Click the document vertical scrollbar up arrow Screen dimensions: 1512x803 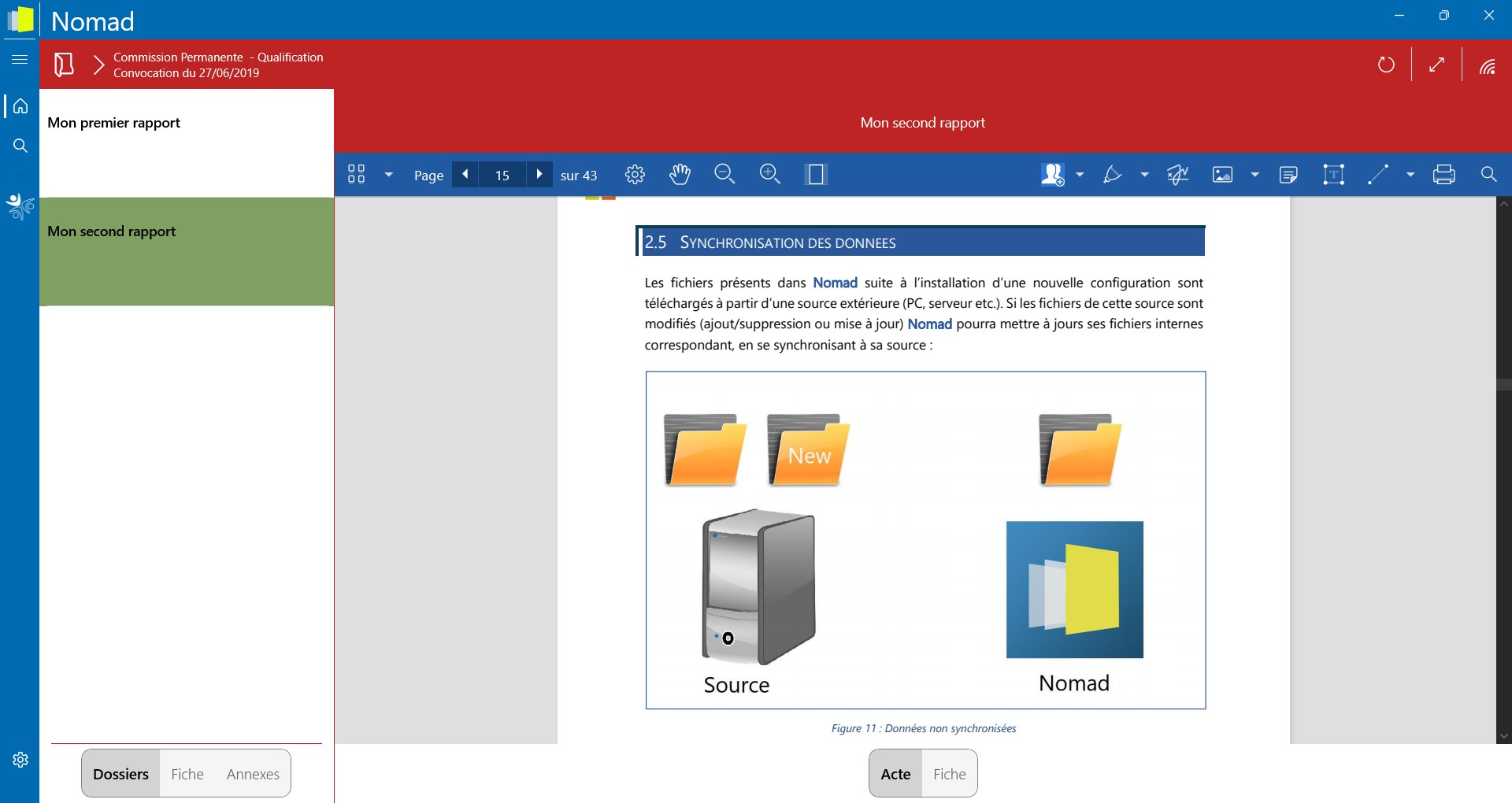[1504, 203]
